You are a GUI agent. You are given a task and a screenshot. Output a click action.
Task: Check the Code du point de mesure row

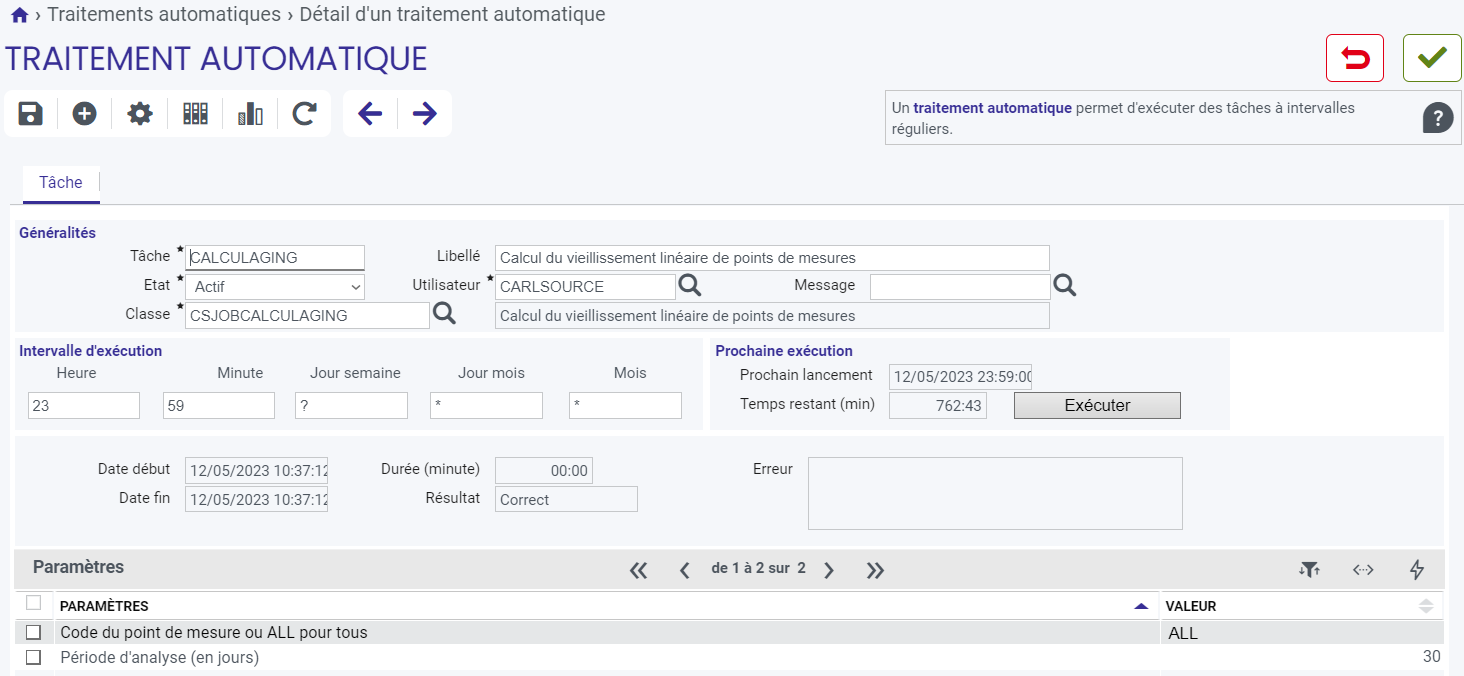(34, 632)
